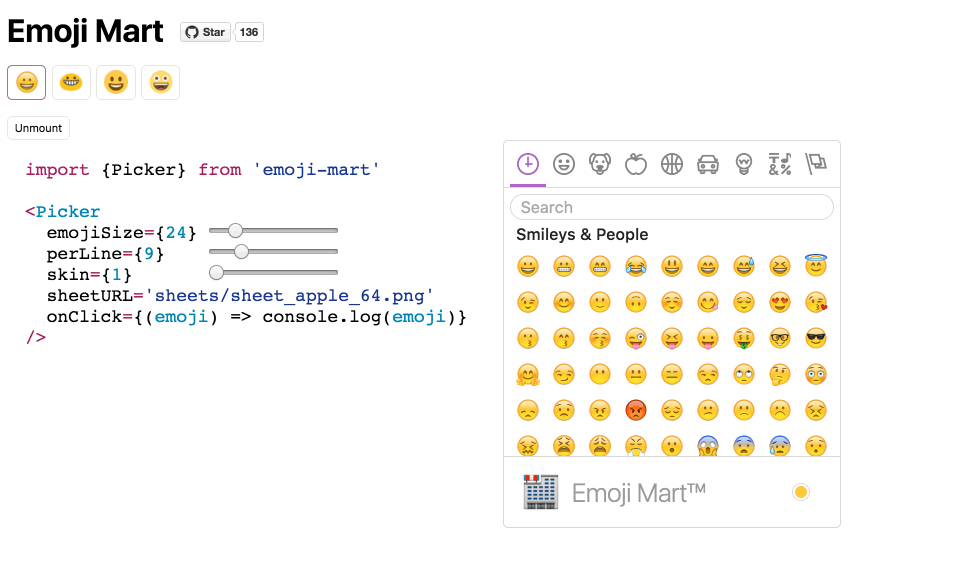Switch to the Smileys & People category tab
956x567 pixels.
(x=564, y=164)
